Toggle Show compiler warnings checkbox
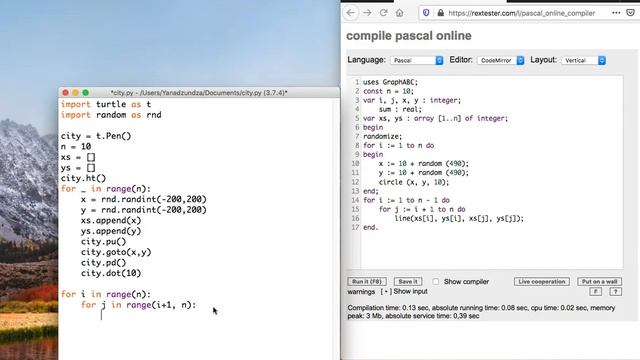640x360 pixels. (x=436, y=282)
